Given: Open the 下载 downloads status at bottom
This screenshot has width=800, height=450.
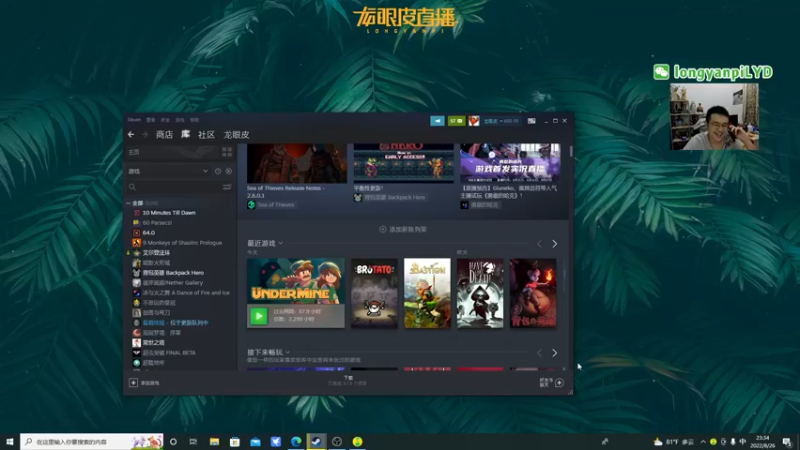Looking at the screenshot, I should [347, 381].
